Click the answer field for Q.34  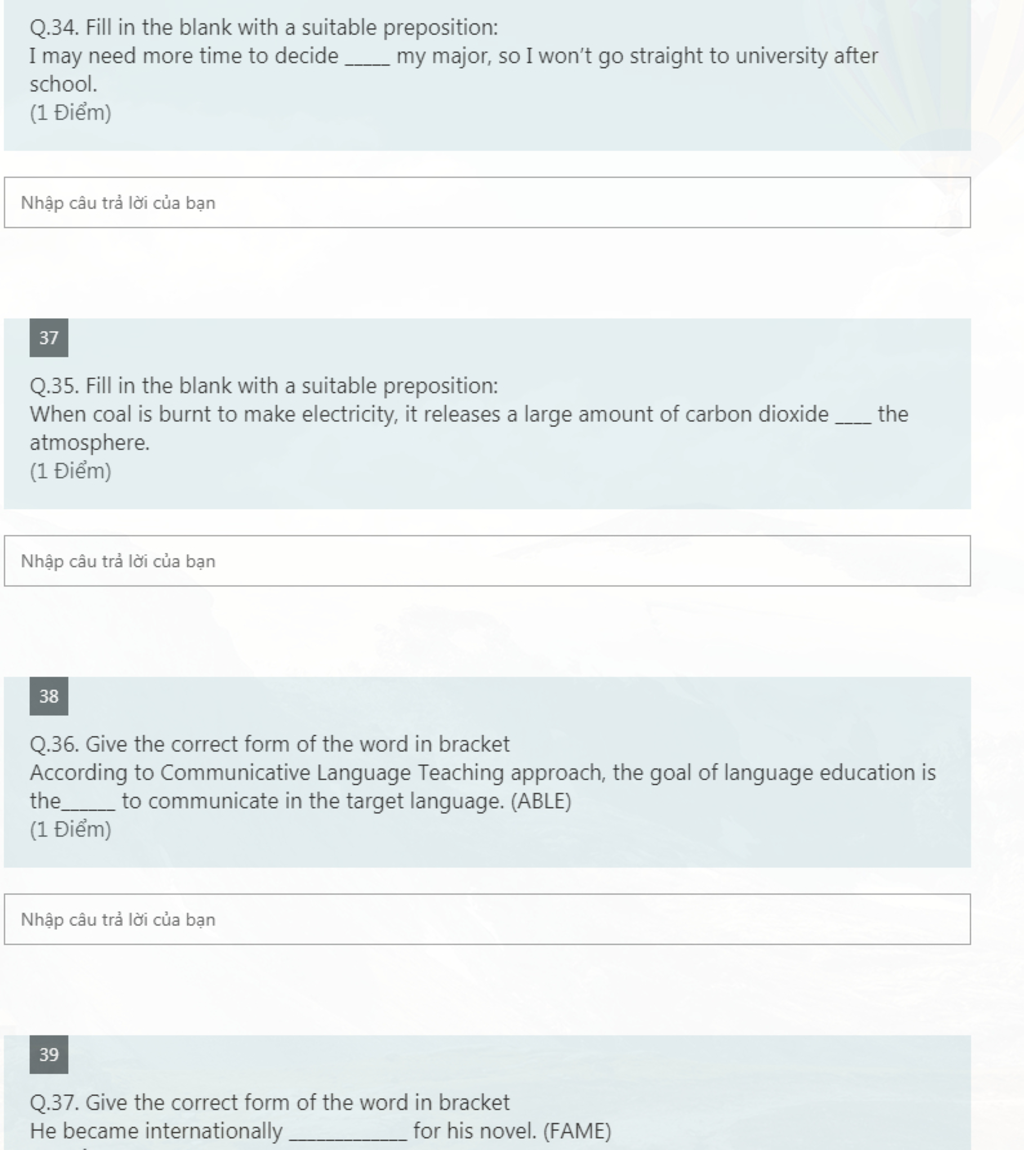pyautogui.click(x=487, y=202)
